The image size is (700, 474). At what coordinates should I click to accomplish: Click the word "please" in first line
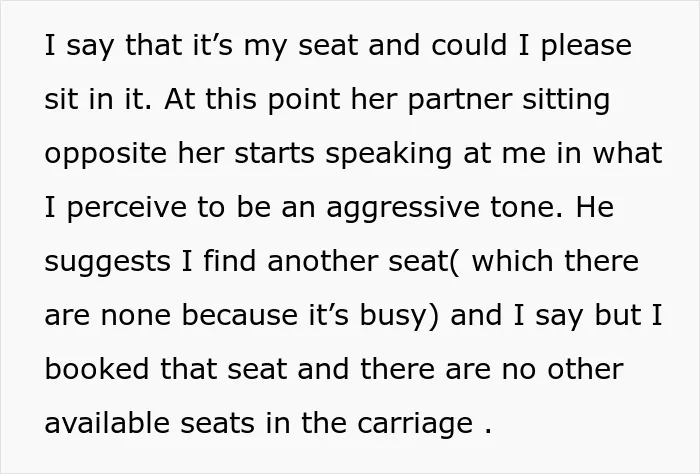(x=586, y=46)
